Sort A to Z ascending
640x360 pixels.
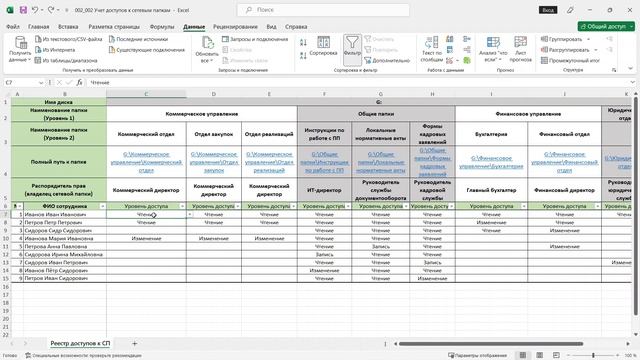[303, 42]
